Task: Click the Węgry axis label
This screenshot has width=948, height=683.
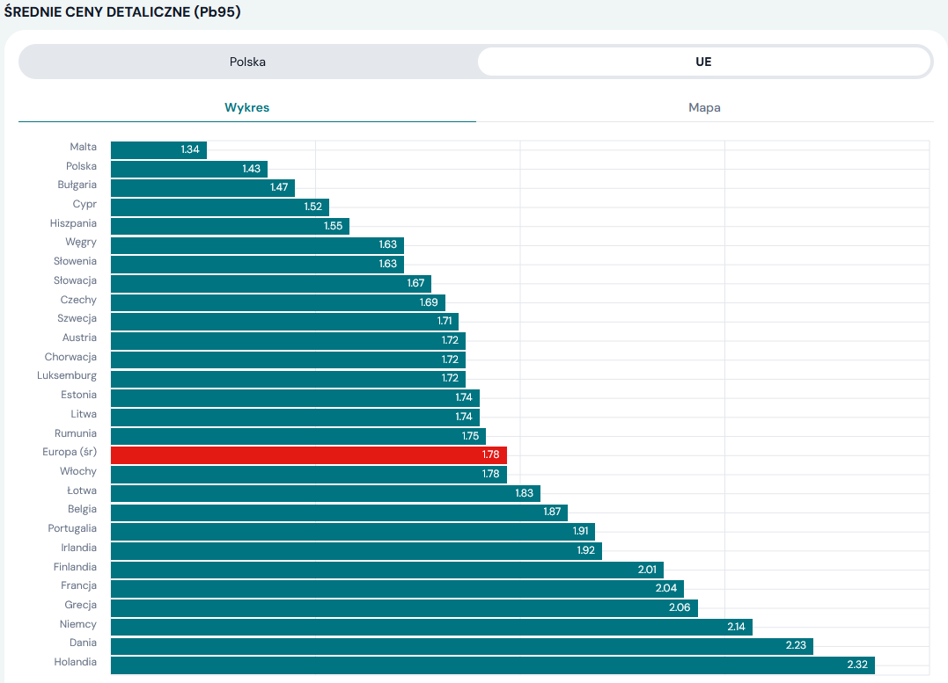Action: [x=81, y=242]
